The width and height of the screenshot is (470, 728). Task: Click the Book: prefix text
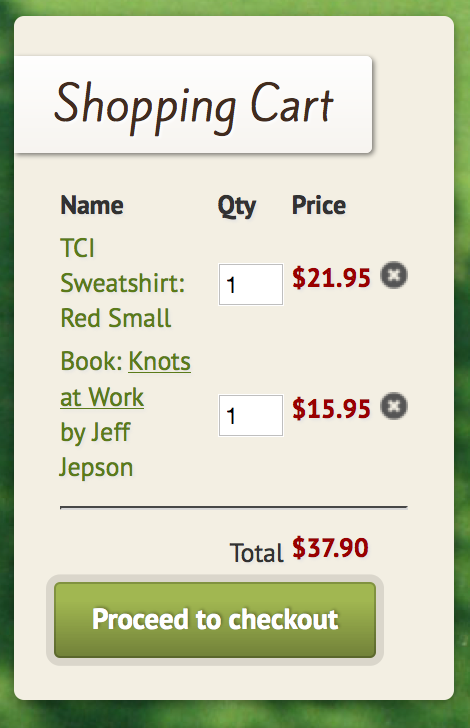tap(91, 361)
